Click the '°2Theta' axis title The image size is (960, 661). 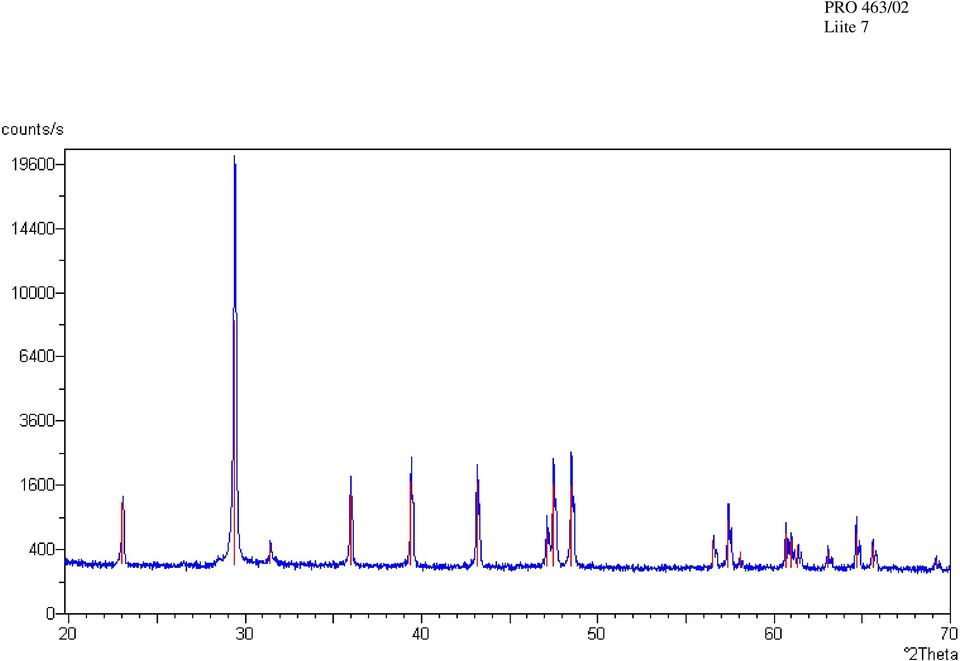tap(931, 654)
